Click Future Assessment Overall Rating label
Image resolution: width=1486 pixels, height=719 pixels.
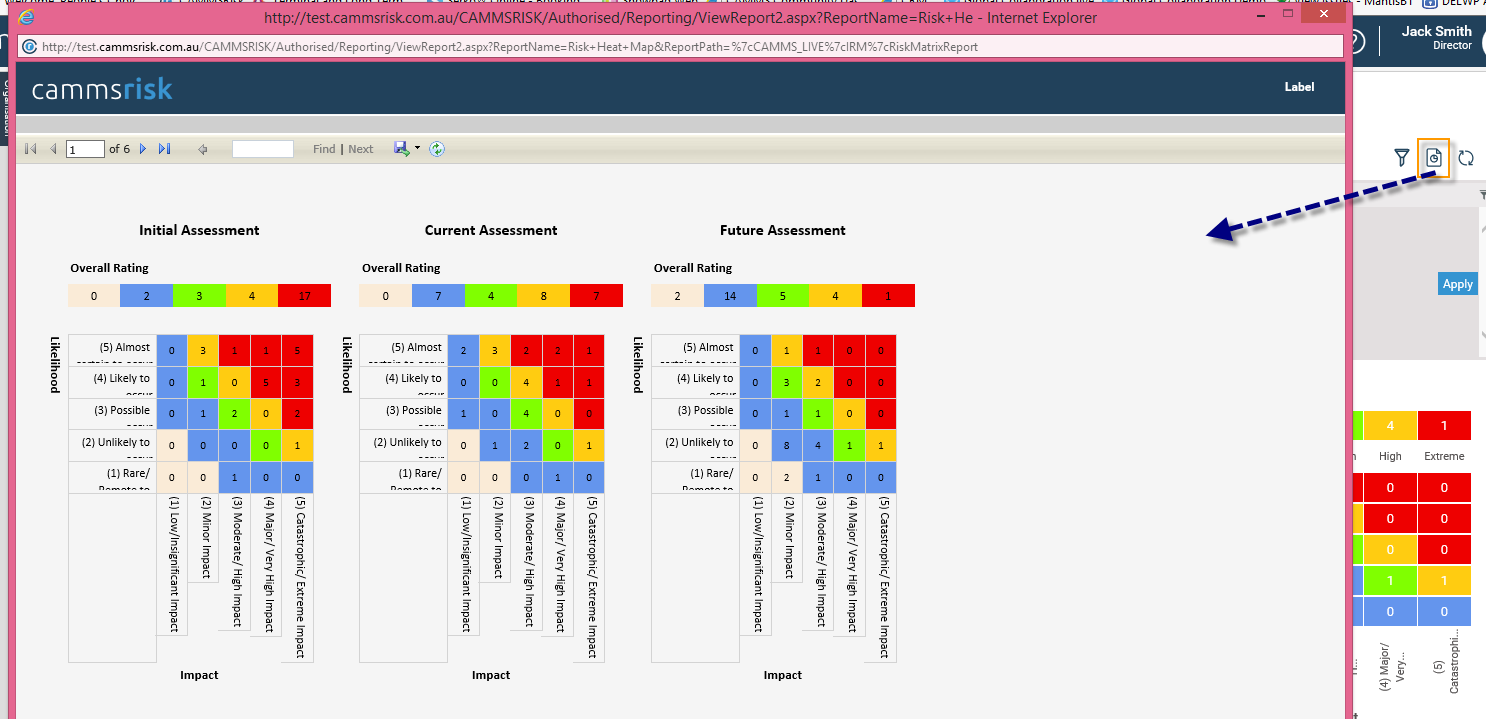coord(693,268)
